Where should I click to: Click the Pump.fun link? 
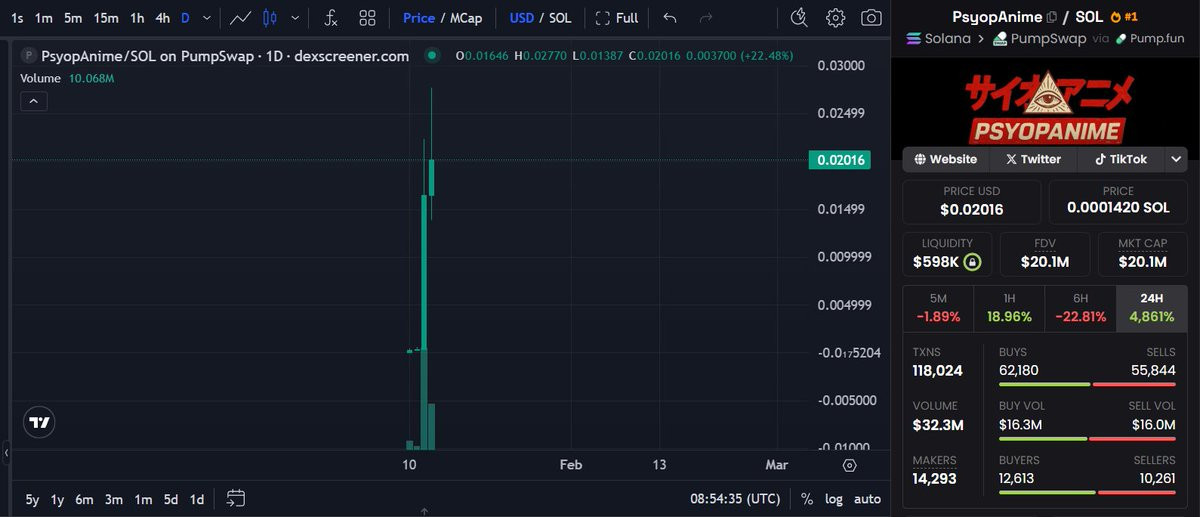tap(1150, 38)
